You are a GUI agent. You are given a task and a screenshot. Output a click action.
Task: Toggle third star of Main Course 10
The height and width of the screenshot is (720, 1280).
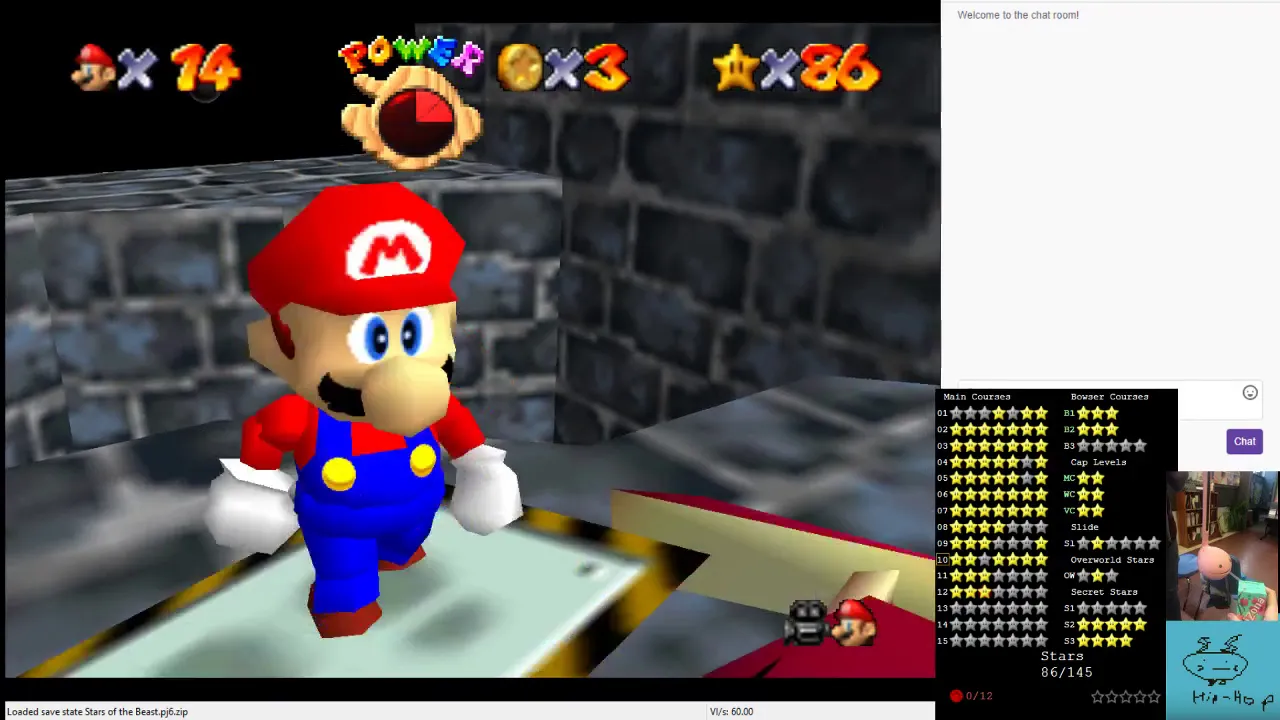[x=984, y=559]
